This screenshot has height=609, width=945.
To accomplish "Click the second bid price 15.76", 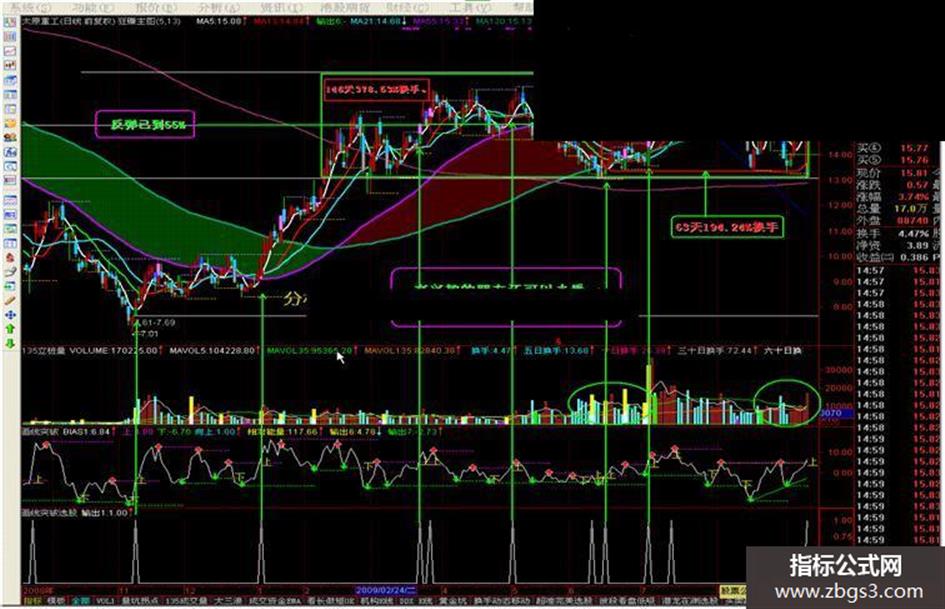I will pyautogui.click(x=914, y=160).
